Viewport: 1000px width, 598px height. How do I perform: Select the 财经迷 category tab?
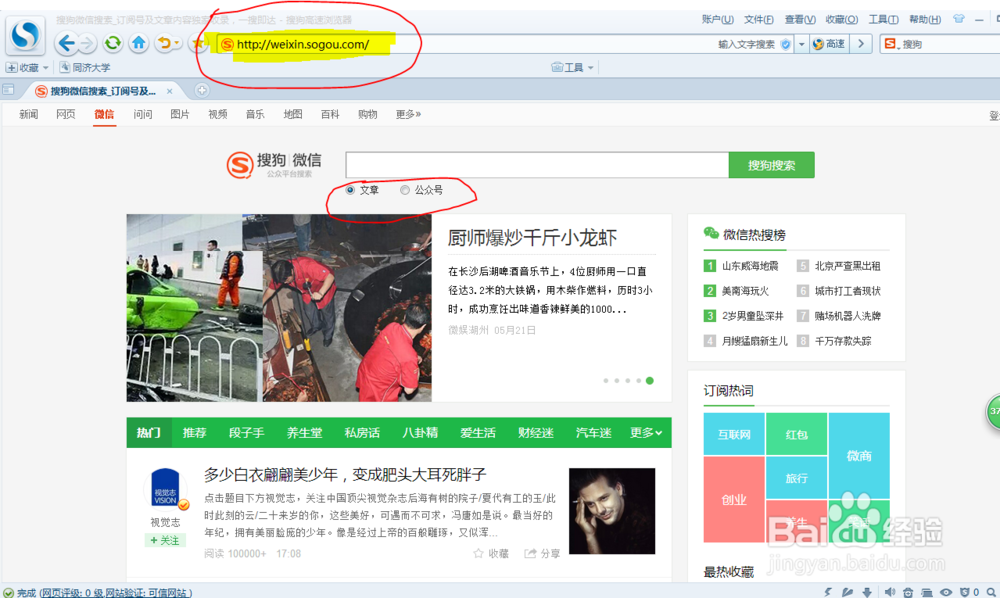tap(536, 433)
